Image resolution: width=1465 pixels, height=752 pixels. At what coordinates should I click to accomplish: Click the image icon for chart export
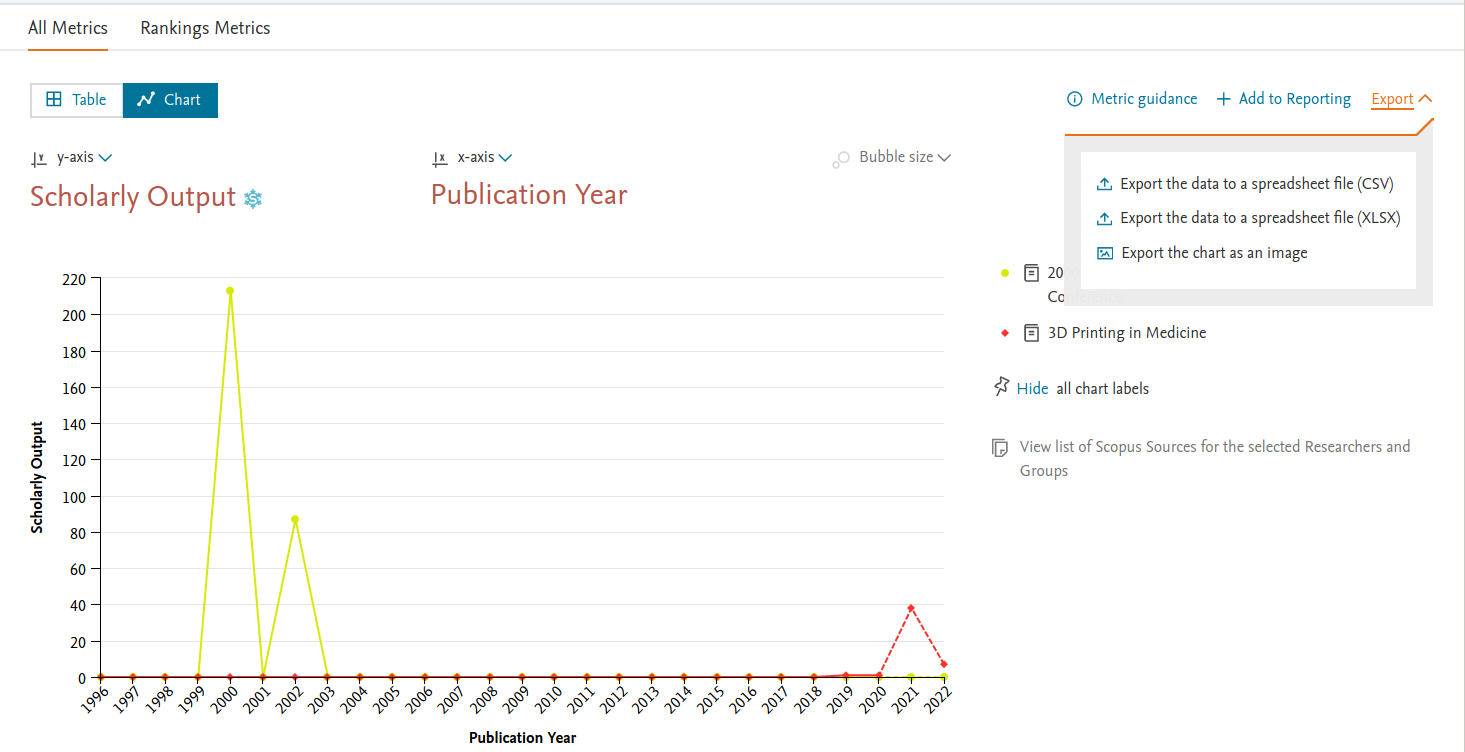(x=1105, y=253)
